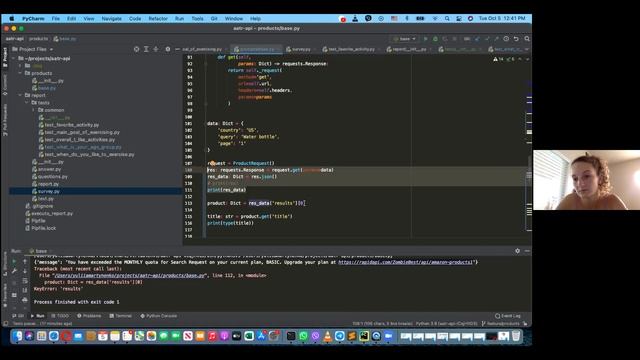The width and height of the screenshot is (640, 360).
Task: Click down arrow in Run panel gutter
Action: 25,271
